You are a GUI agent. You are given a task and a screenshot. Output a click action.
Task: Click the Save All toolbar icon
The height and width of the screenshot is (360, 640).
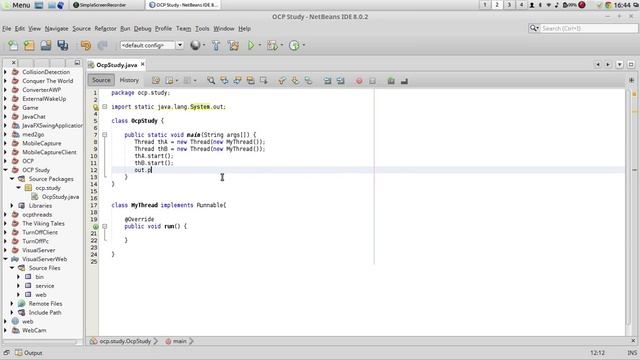(x=62, y=45)
